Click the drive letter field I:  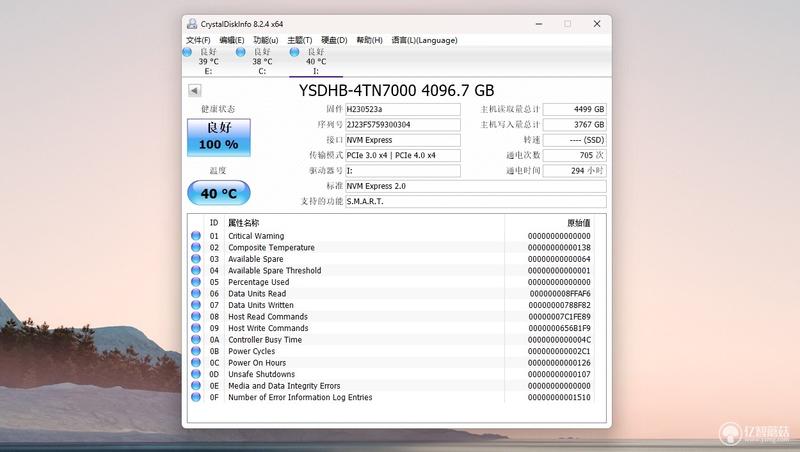click(403, 171)
